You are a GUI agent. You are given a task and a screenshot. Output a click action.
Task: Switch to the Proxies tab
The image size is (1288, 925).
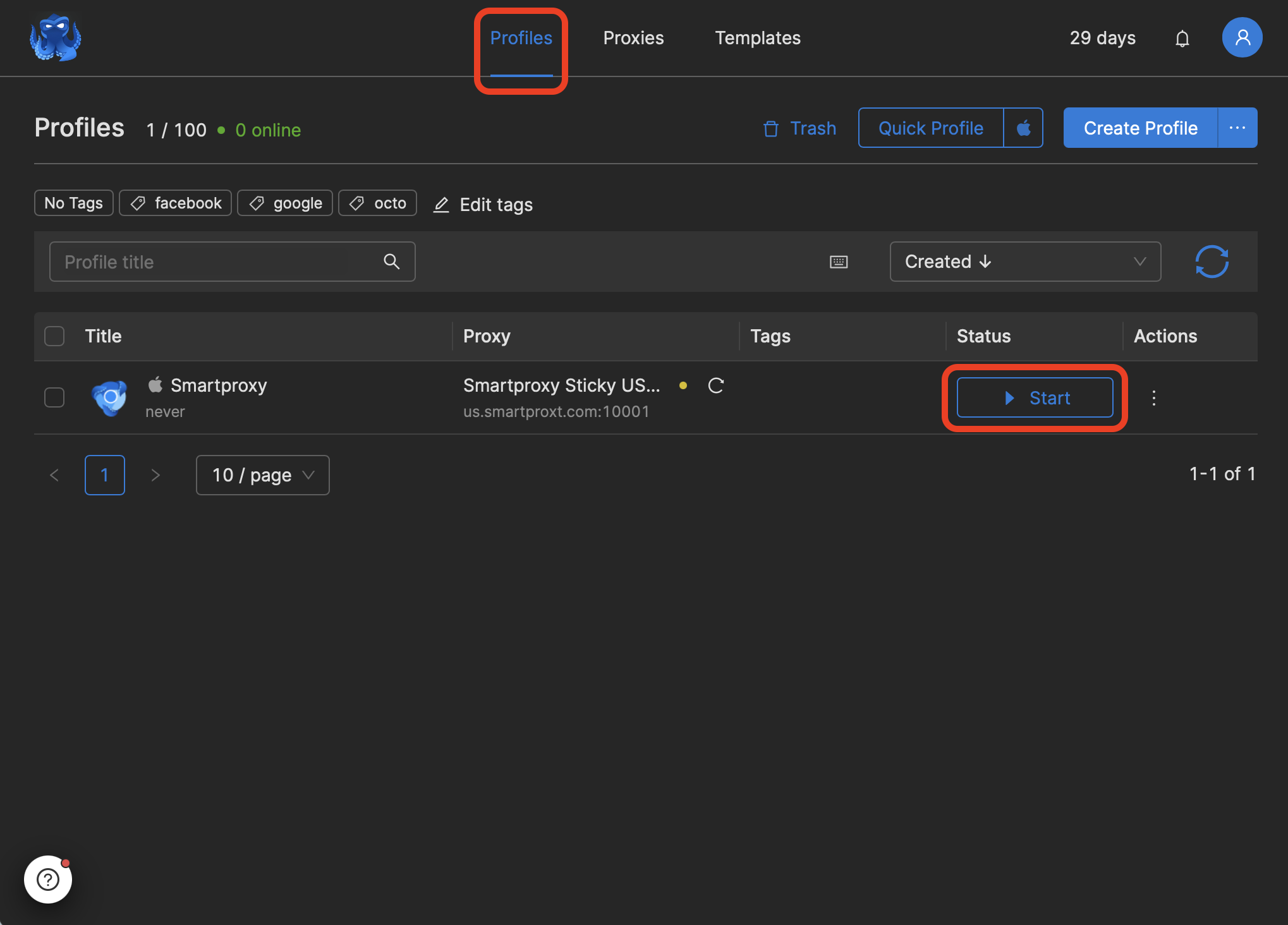click(633, 38)
